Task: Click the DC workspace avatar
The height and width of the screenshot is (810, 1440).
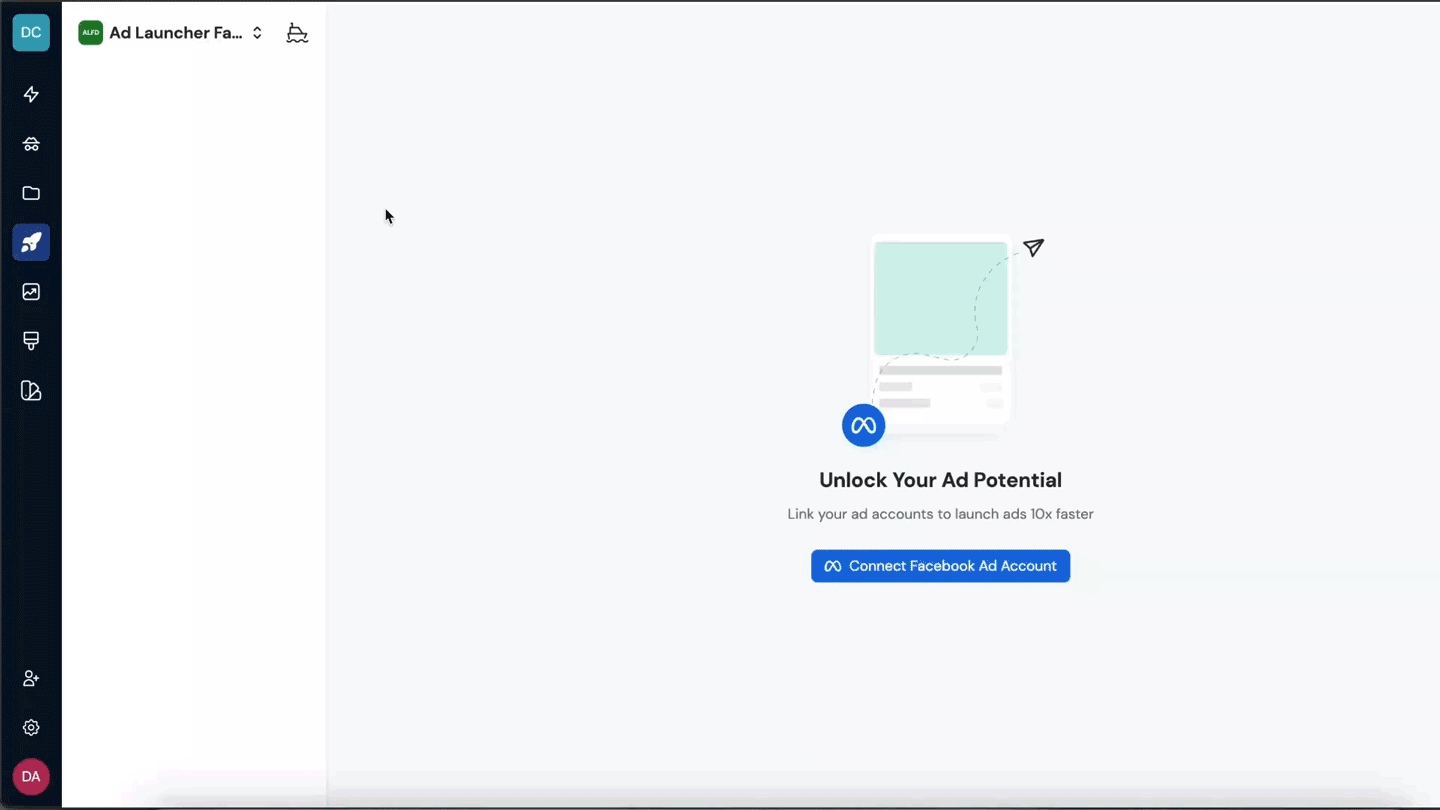Action: [x=31, y=33]
